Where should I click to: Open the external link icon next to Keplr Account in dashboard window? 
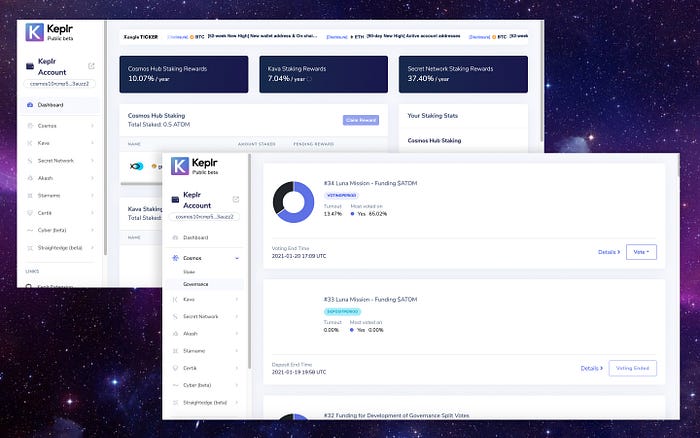(x=92, y=66)
